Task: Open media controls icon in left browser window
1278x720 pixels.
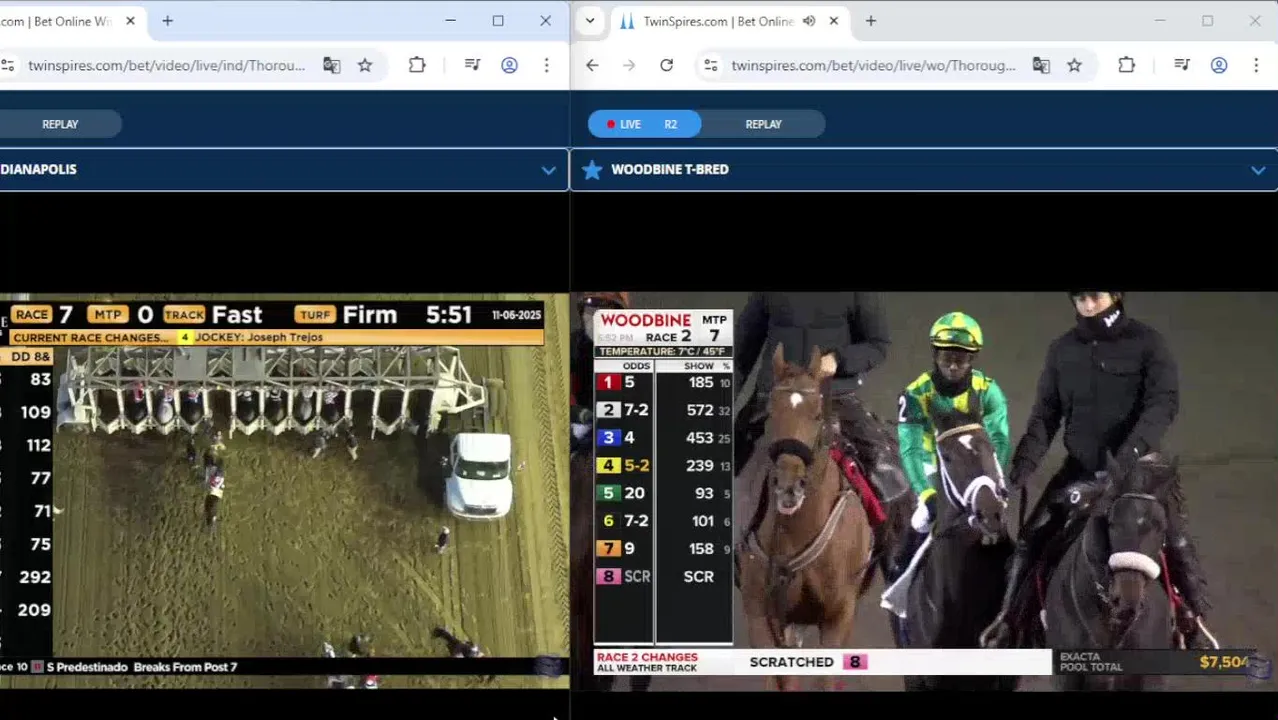Action: (x=473, y=65)
